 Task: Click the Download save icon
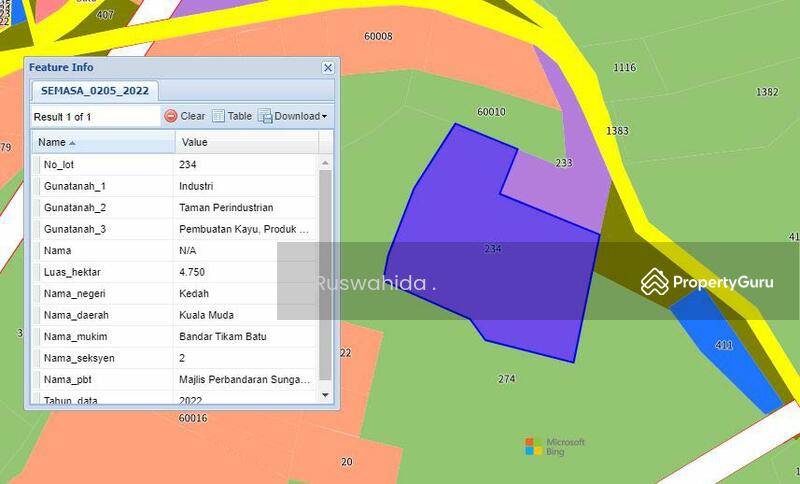(x=265, y=116)
